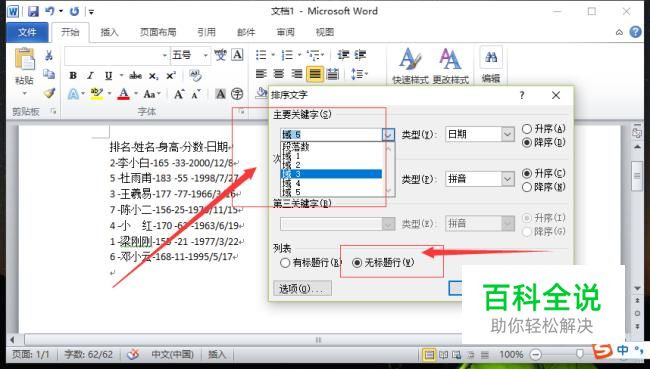The image size is (650, 369).
Task: Choose 无标题行 no header row option
Action: (383, 262)
